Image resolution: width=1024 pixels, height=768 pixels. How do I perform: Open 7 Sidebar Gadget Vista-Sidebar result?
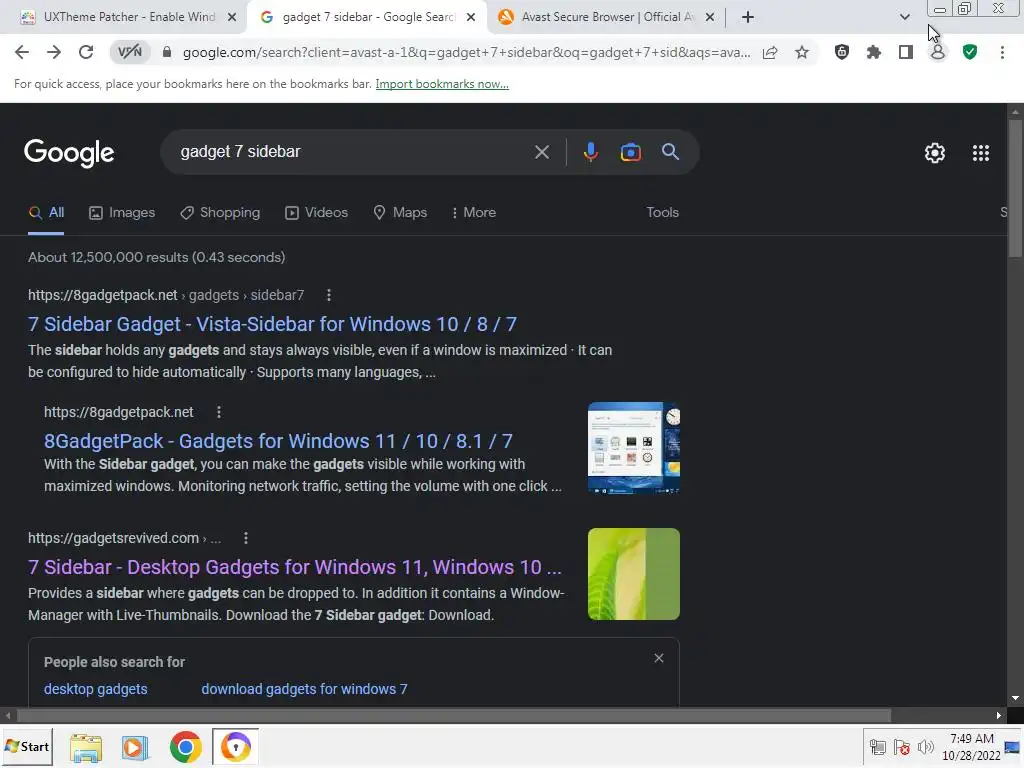272,325
